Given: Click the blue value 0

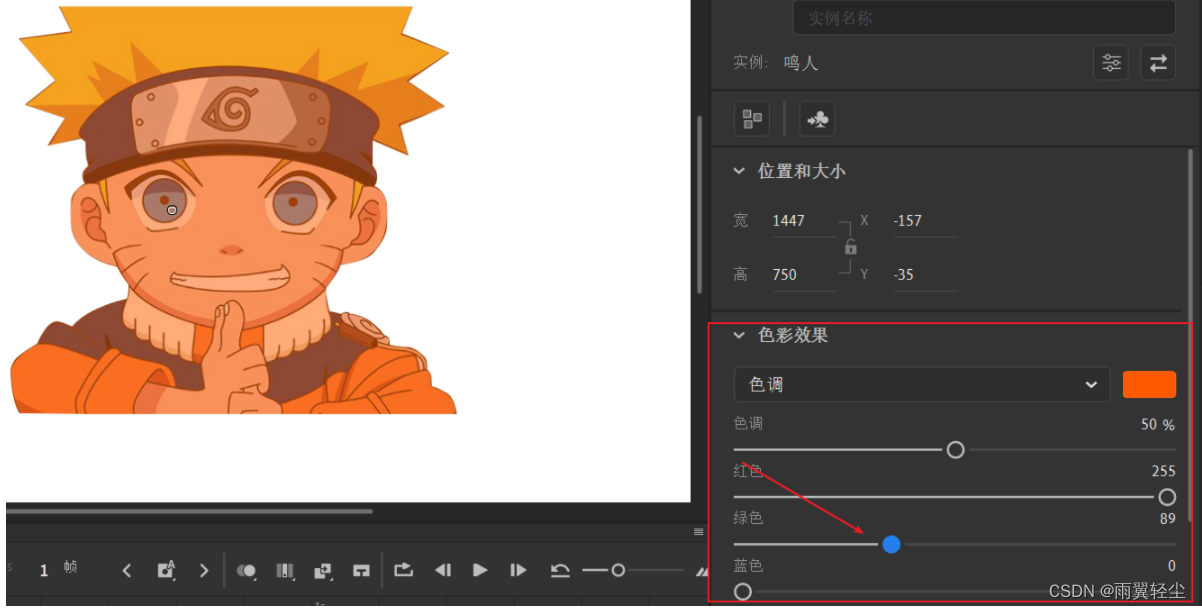Looking at the screenshot, I should coord(1171,566).
